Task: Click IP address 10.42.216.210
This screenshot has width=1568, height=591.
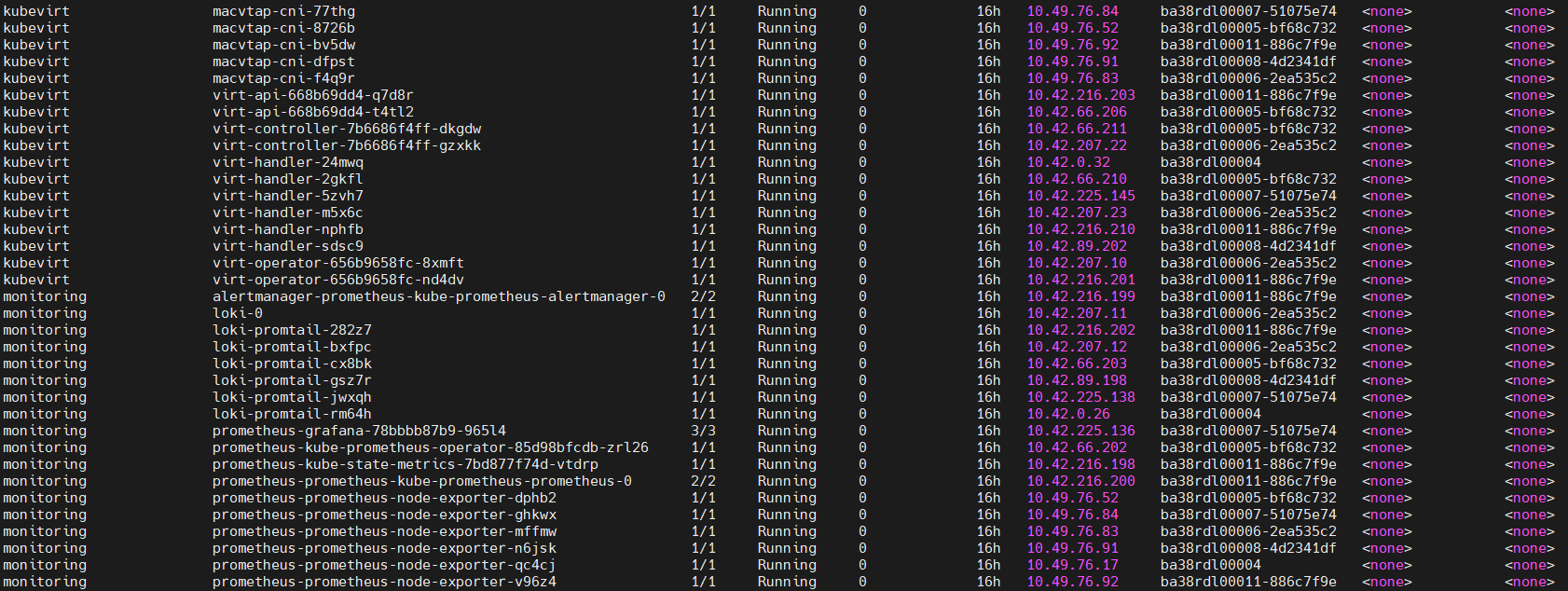Action: 1081,229
